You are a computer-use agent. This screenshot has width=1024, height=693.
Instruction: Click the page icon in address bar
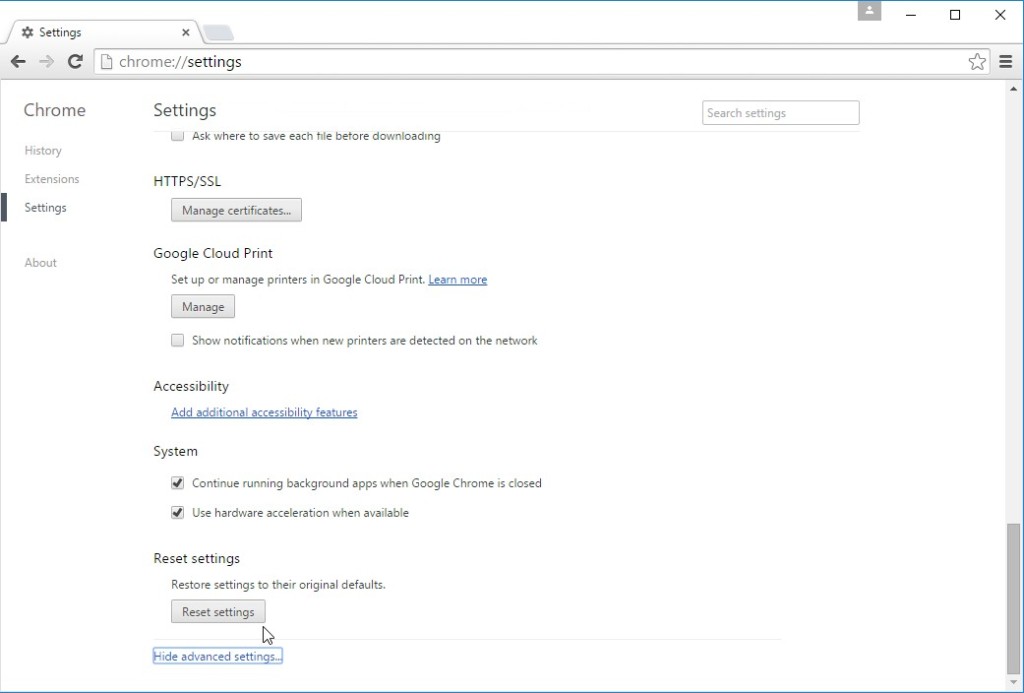pyautogui.click(x=106, y=61)
